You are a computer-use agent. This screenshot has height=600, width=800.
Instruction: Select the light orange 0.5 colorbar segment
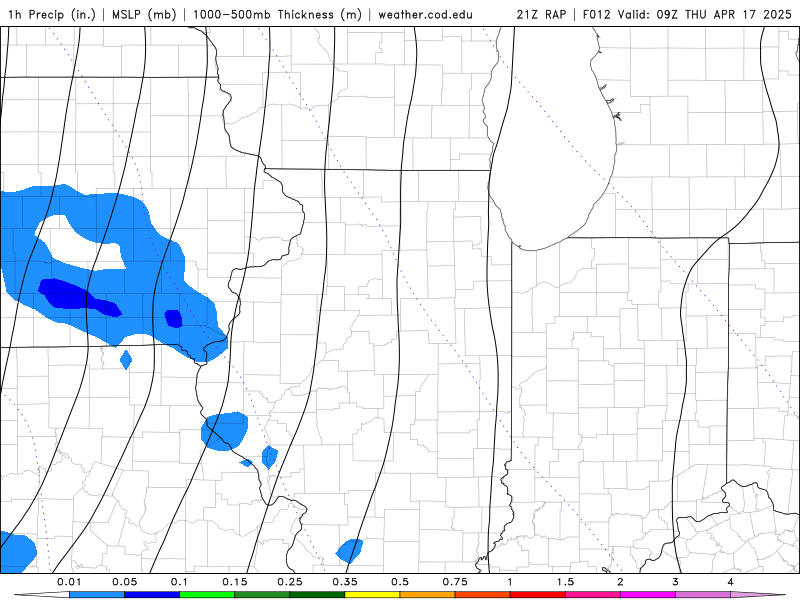[428, 595]
